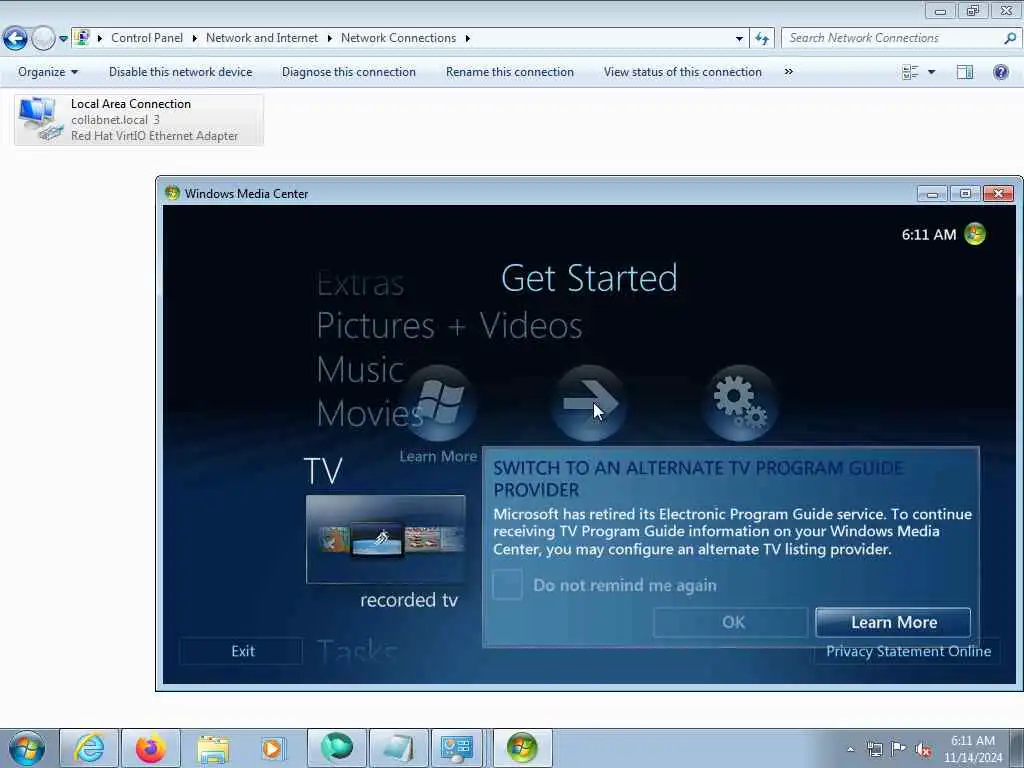Image resolution: width=1024 pixels, height=768 pixels.
Task: Open the recorded tv thumbnail
Action: (386, 539)
